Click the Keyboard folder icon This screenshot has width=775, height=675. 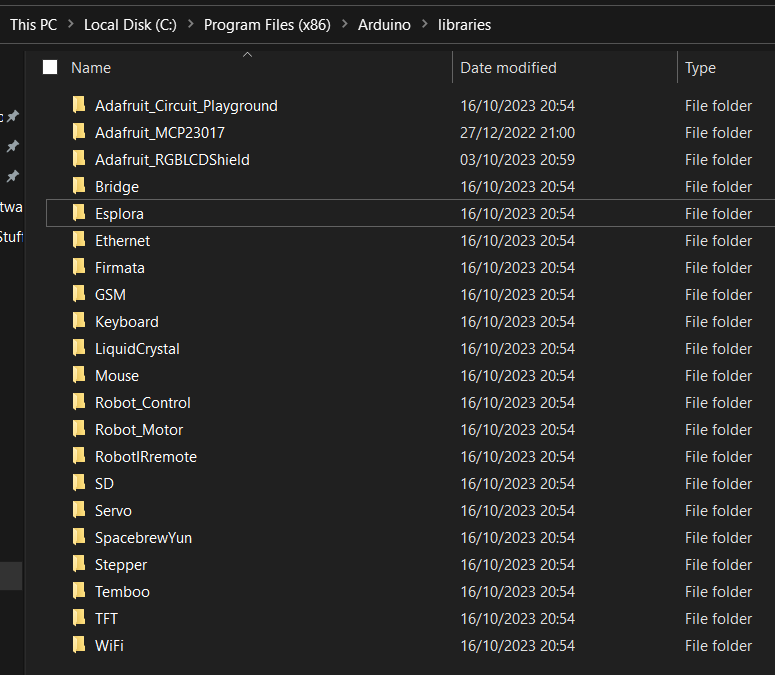point(79,321)
